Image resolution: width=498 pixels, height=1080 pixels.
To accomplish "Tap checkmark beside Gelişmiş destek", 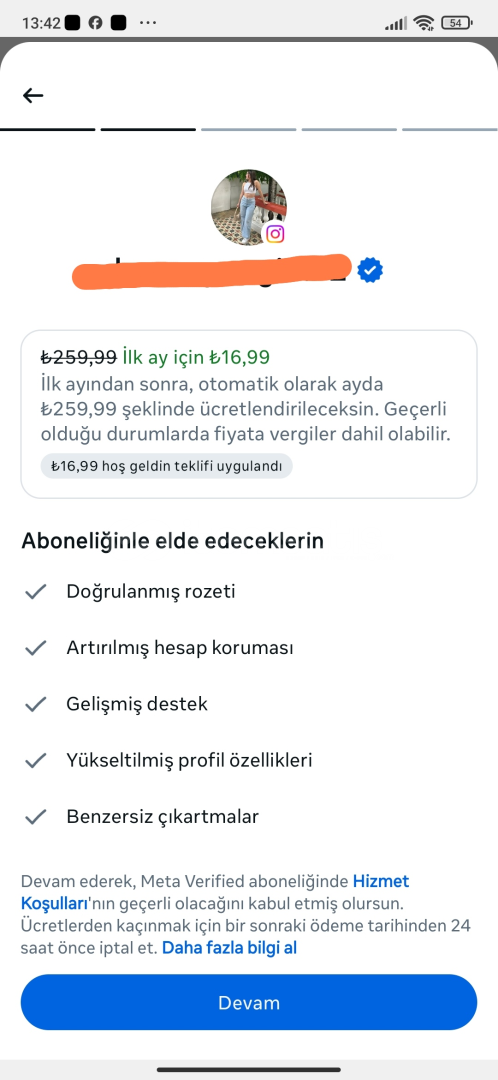I will tap(35, 704).
